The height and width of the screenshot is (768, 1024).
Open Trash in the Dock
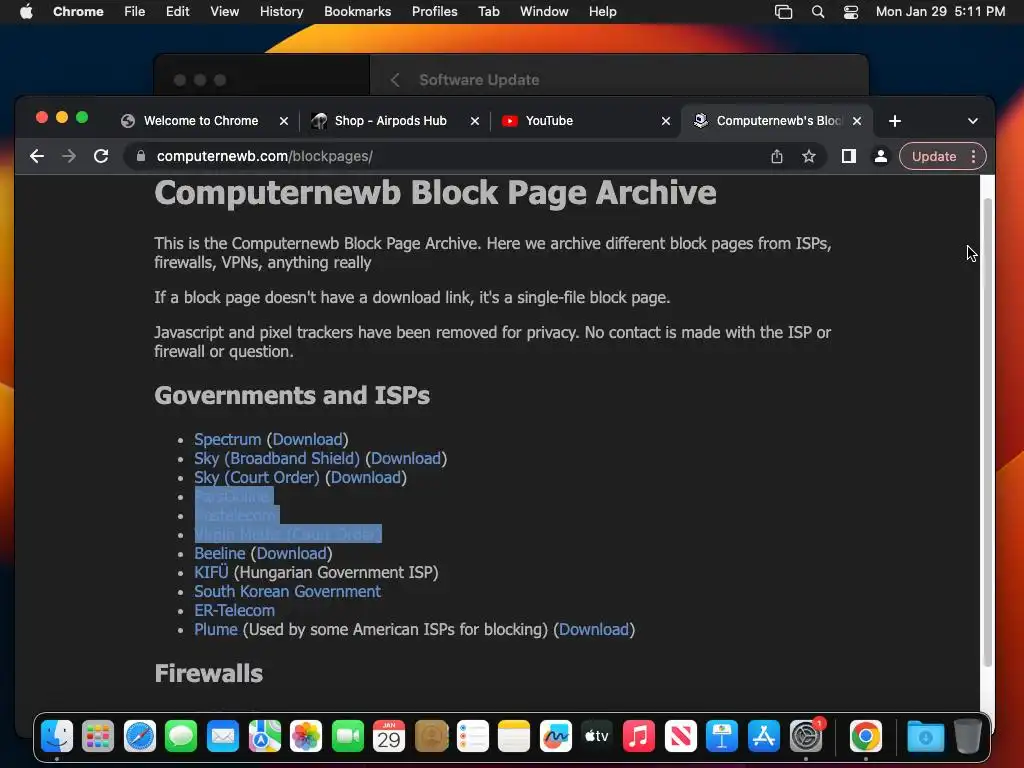click(967, 737)
